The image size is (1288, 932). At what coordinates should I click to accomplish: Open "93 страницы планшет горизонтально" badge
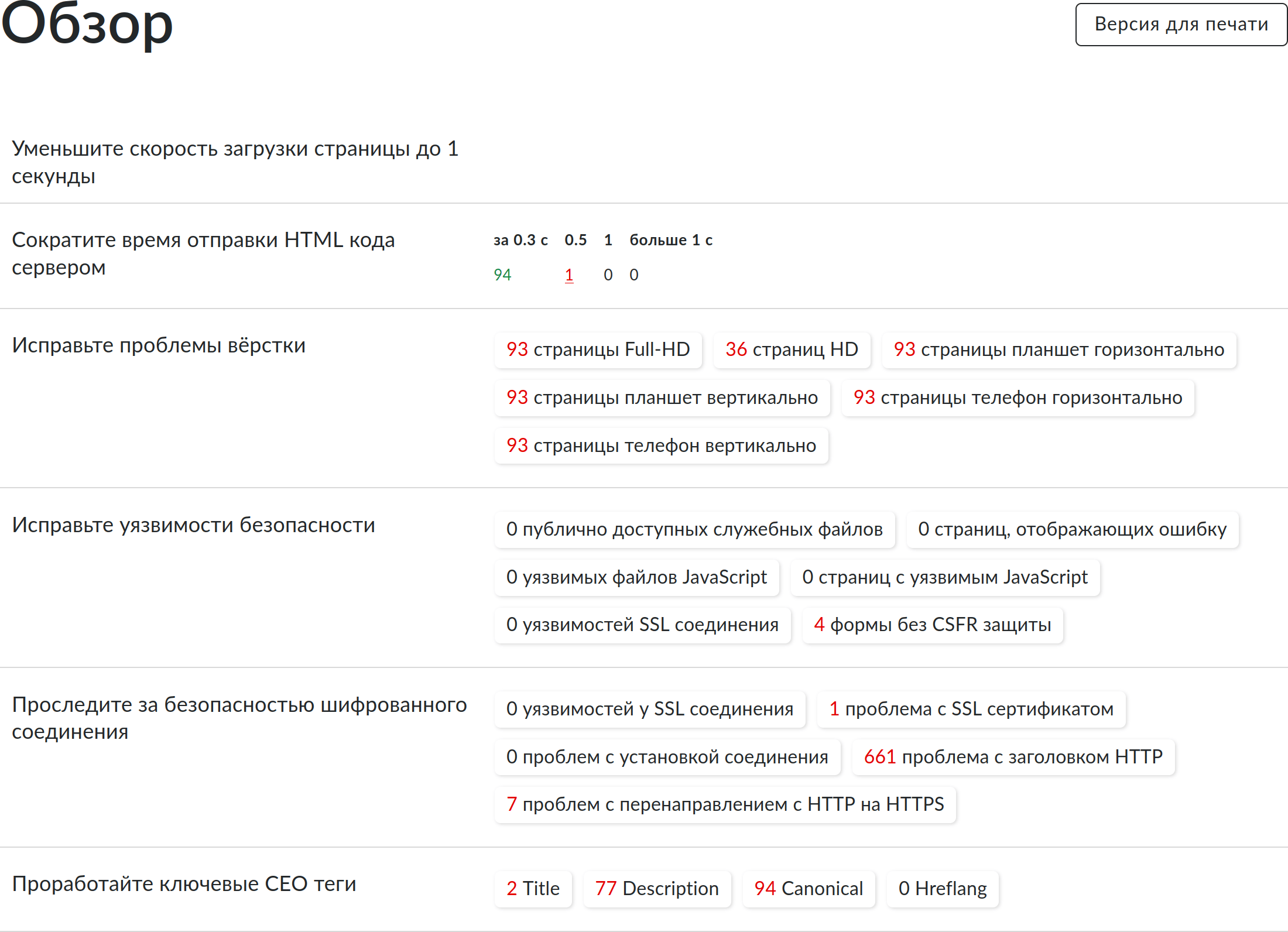pos(1059,349)
